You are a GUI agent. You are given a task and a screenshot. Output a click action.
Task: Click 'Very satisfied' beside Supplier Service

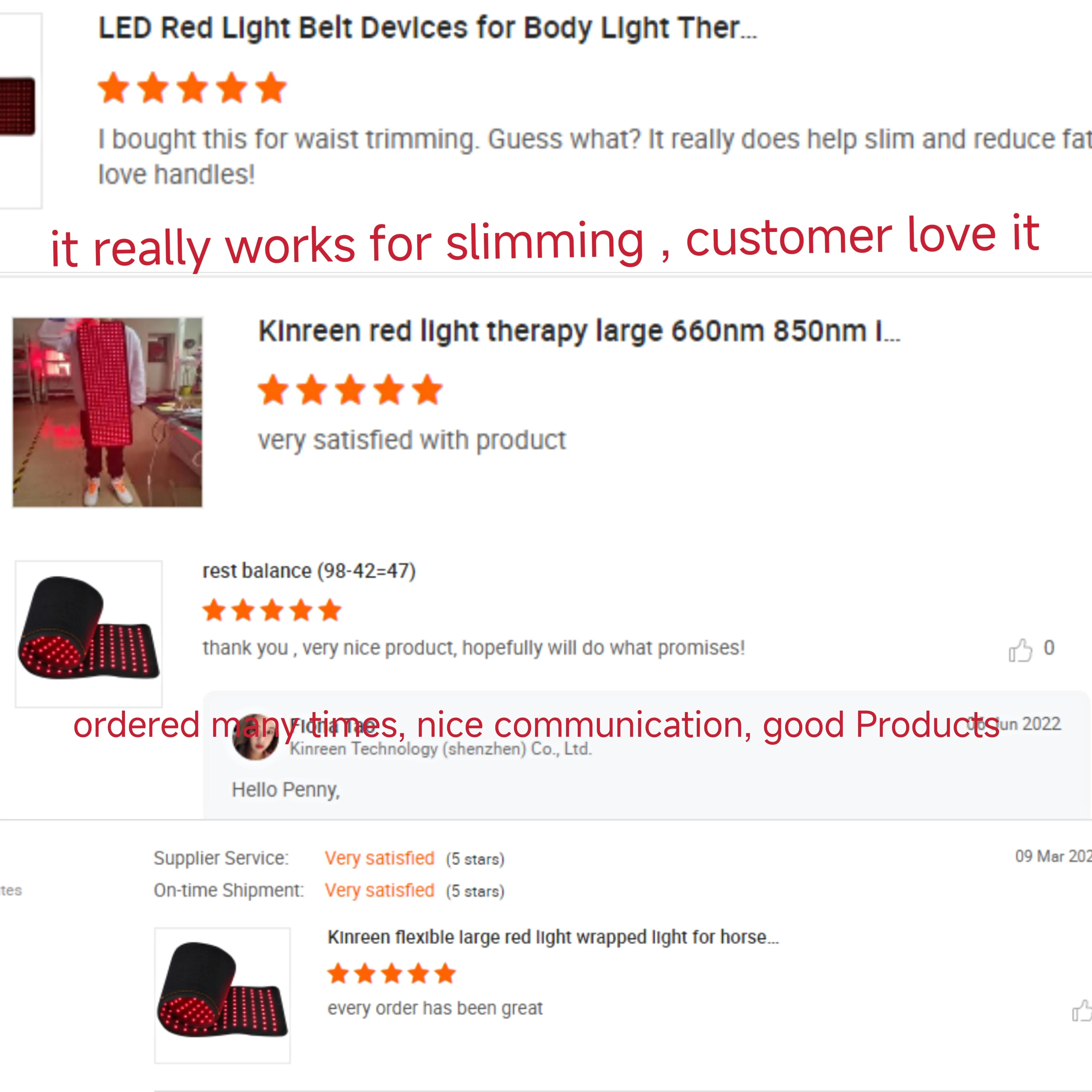(x=379, y=858)
